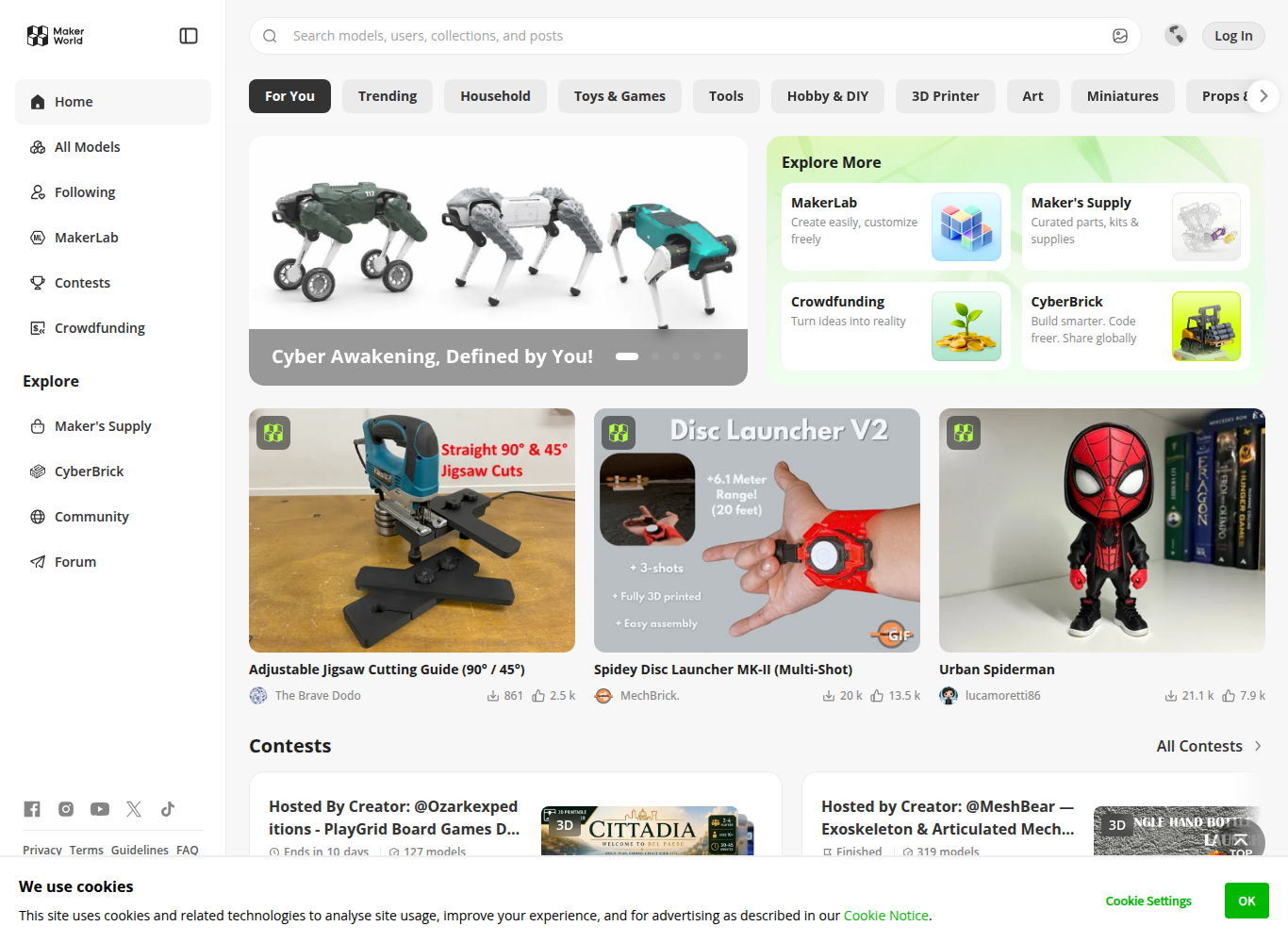The width and height of the screenshot is (1288, 943).
Task: Open the Instagram social icon
Action: [66, 809]
